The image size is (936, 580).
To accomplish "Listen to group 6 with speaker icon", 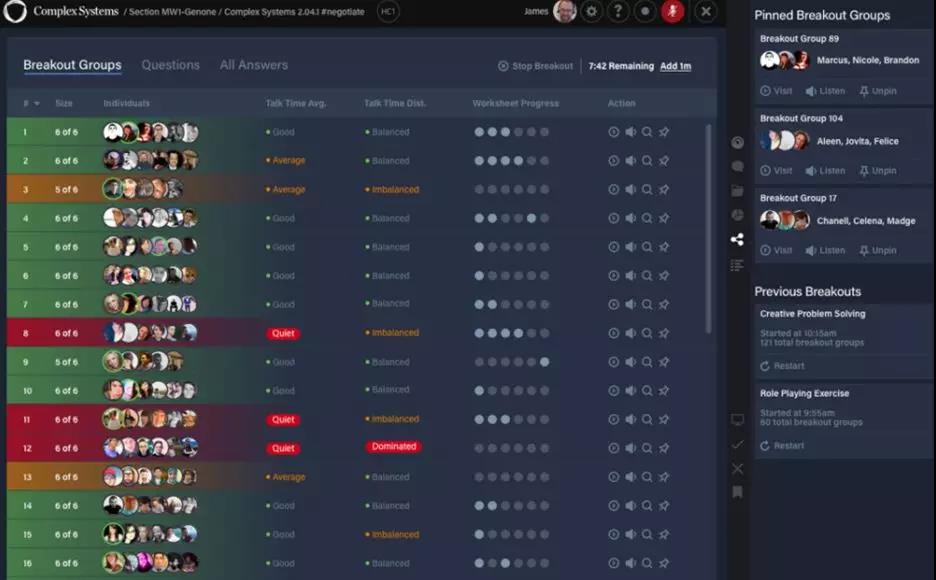I will [x=630, y=276].
